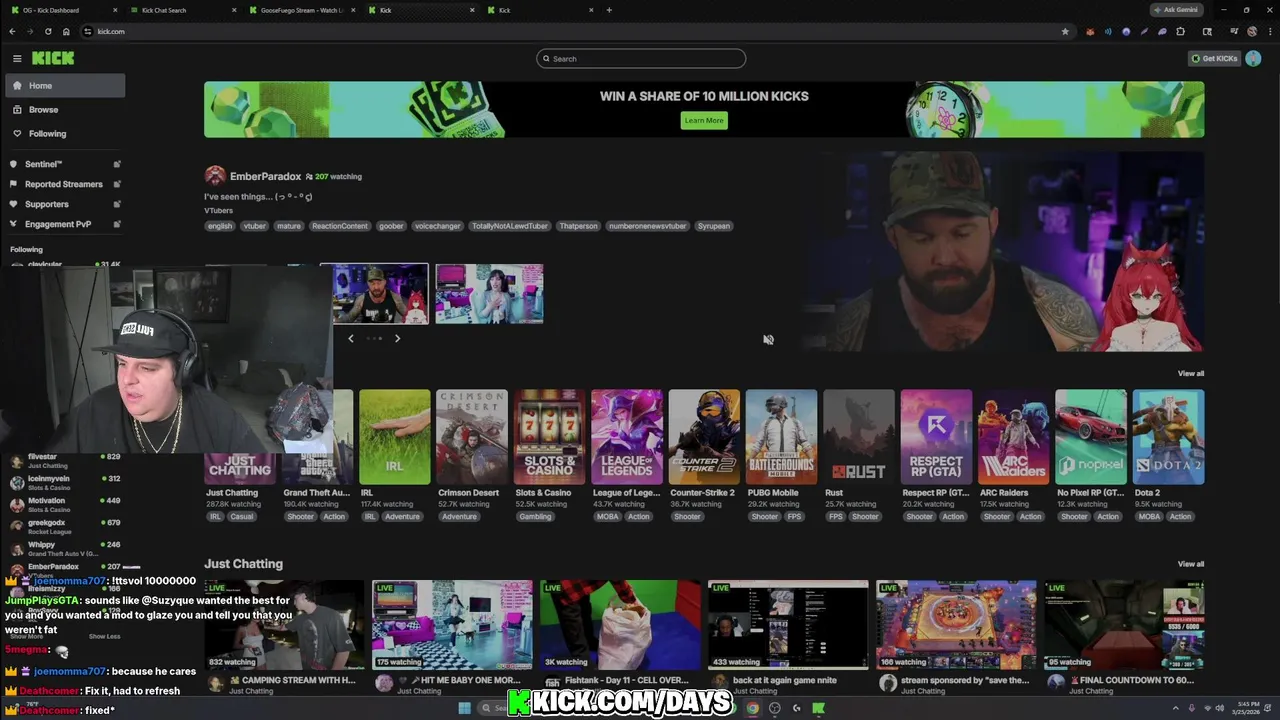Open Reported Streamers in the sidebar

pos(64,184)
